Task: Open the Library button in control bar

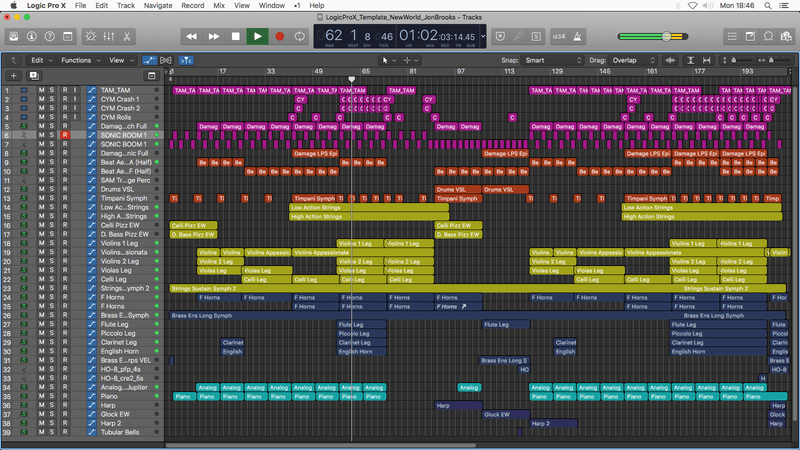Action: coord(14,37)
